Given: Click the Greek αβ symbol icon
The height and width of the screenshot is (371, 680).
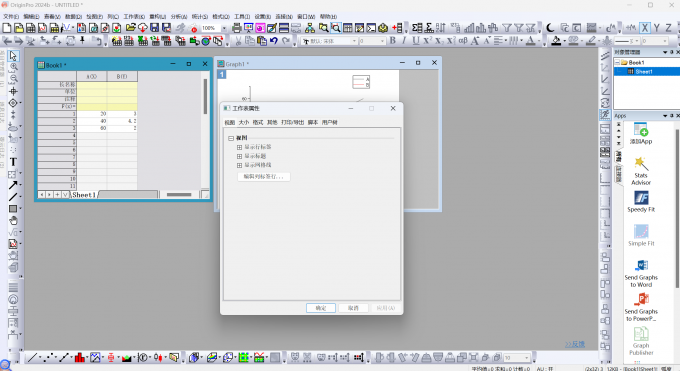Looking at the screenshot, I should tap(463, 41).
